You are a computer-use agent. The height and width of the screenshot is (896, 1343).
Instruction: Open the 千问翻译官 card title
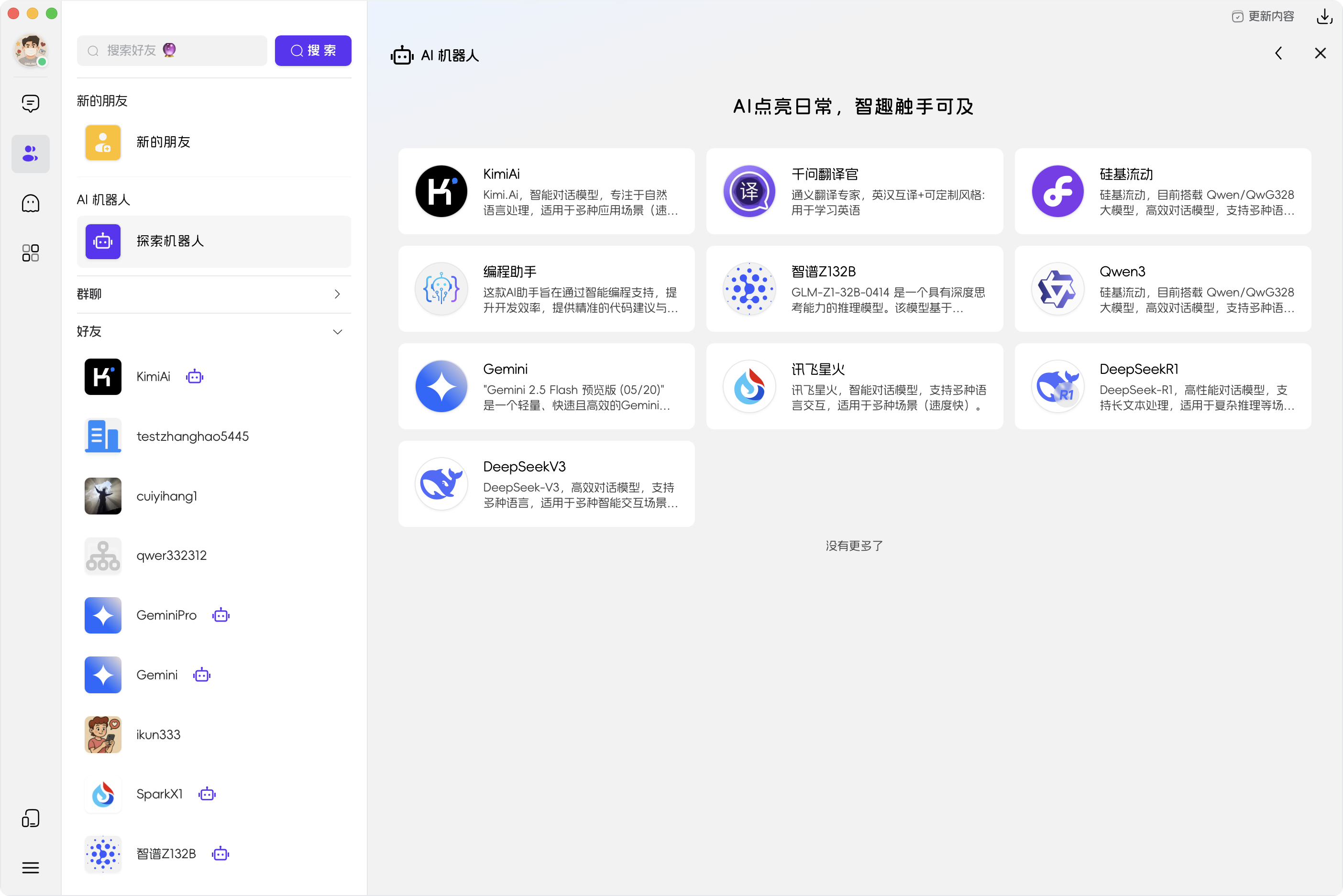[825, 175]
